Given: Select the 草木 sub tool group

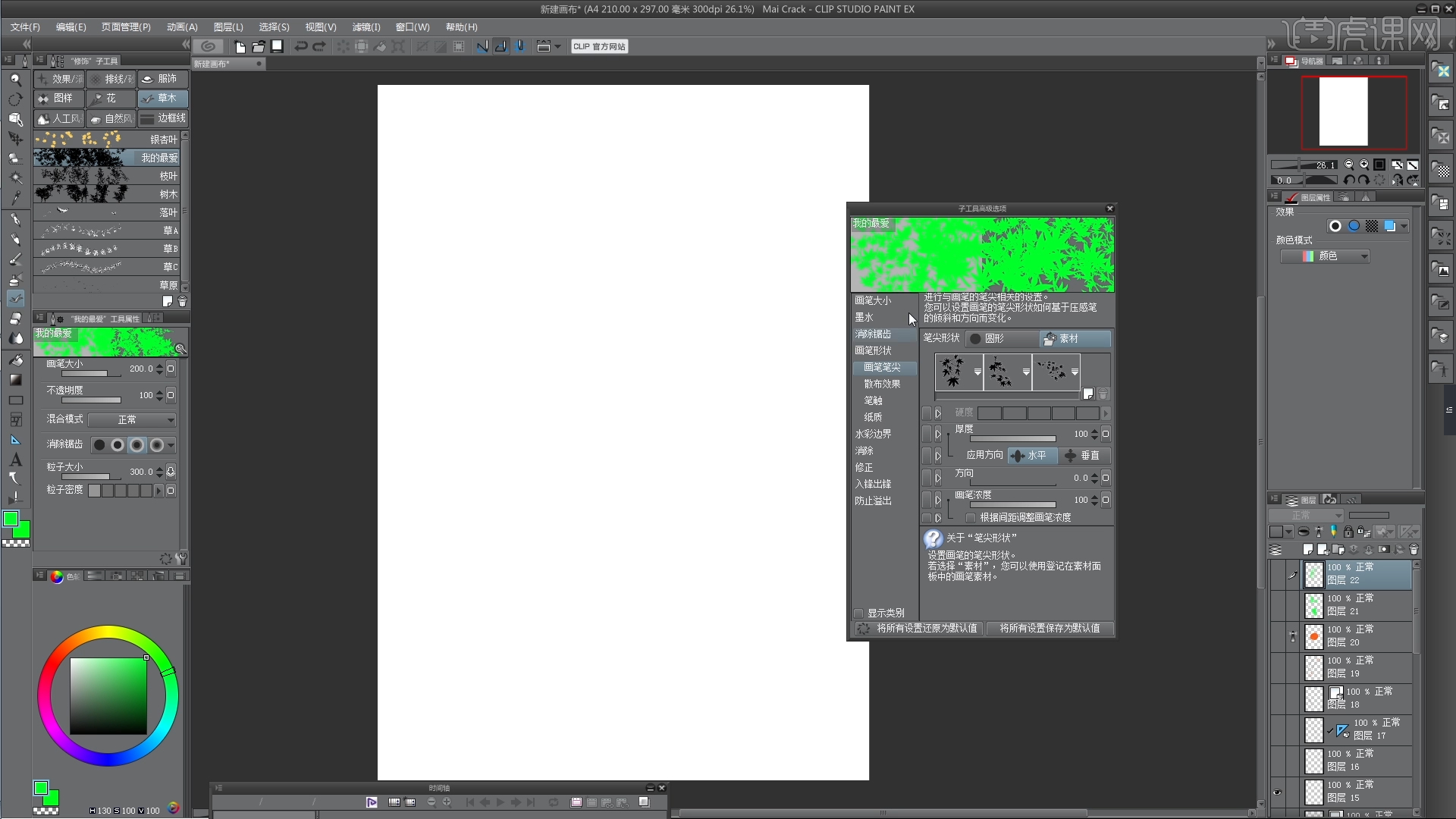Looking at the screenshot, I should point(162,99).
